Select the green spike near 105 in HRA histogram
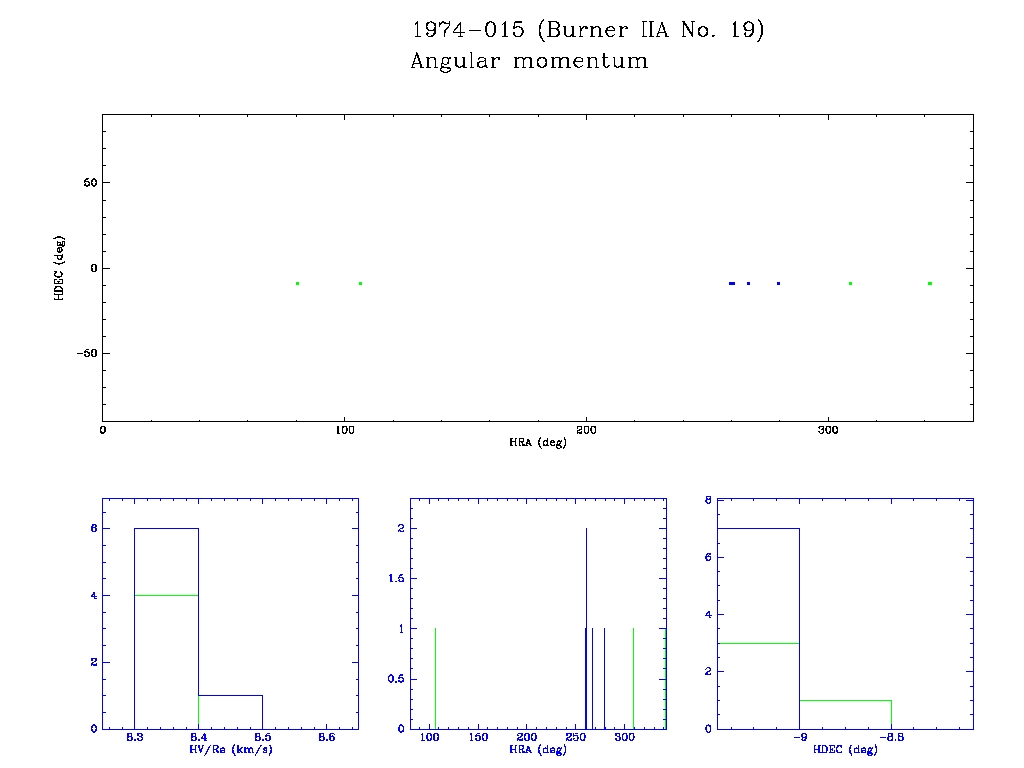Viewport: 1024px width, 768px height. 435,680
